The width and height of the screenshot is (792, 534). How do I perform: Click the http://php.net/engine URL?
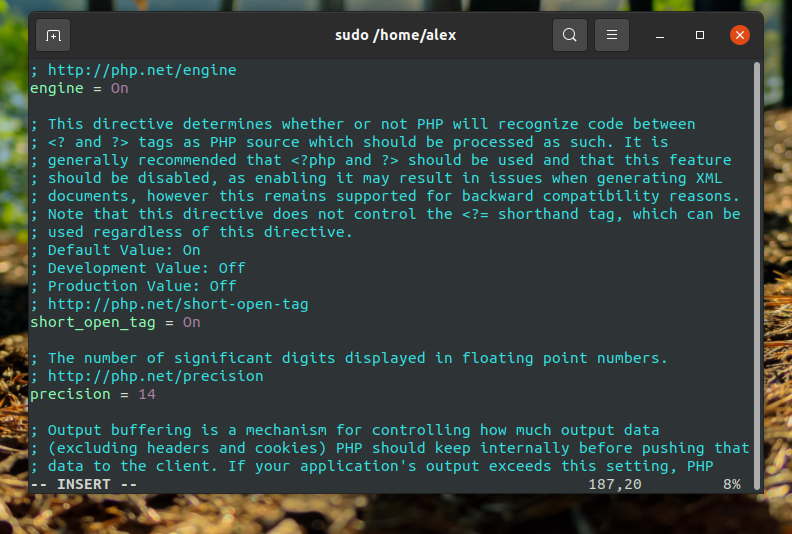pyautogui.click(x=142, y=70)
